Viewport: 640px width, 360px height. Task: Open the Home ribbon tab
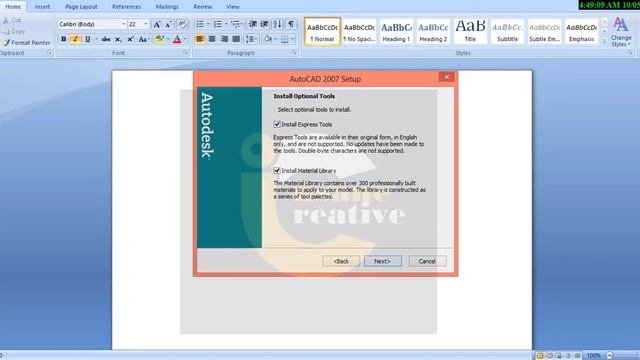(13, 7)
